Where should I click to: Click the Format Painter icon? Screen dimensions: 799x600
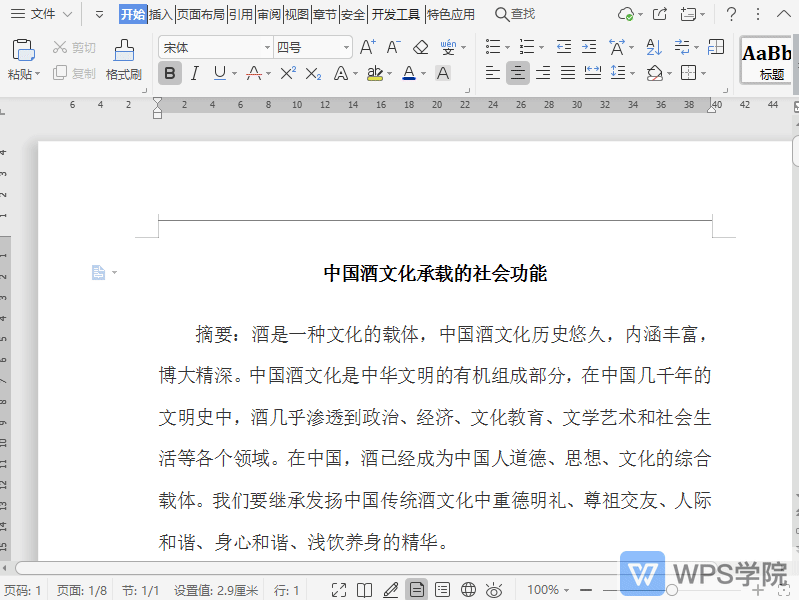tap(124, 59)
